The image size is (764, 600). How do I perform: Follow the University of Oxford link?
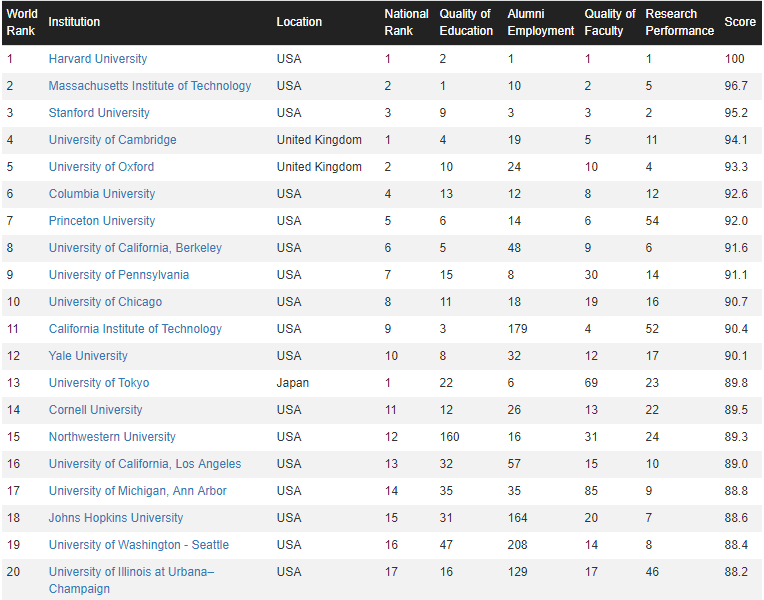(x=101, y=167)
